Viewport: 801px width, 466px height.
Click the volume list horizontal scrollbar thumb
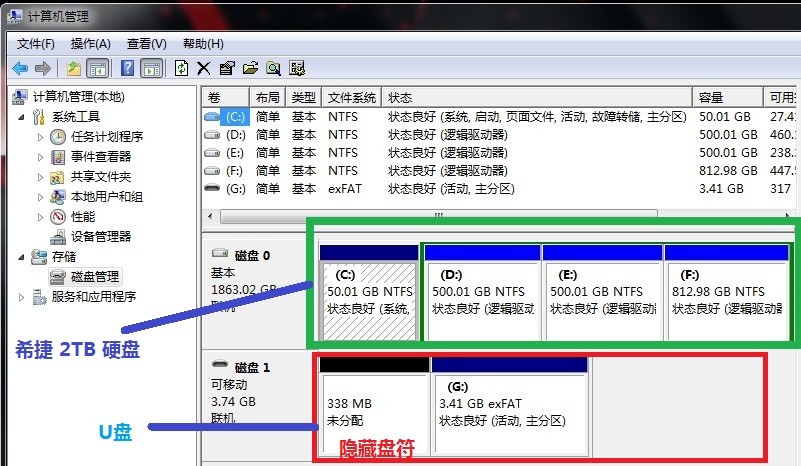click(439, 216)
